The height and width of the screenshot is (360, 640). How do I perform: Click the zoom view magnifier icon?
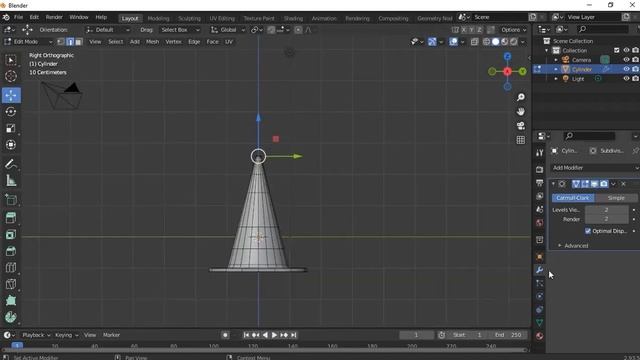coord(520,97)
